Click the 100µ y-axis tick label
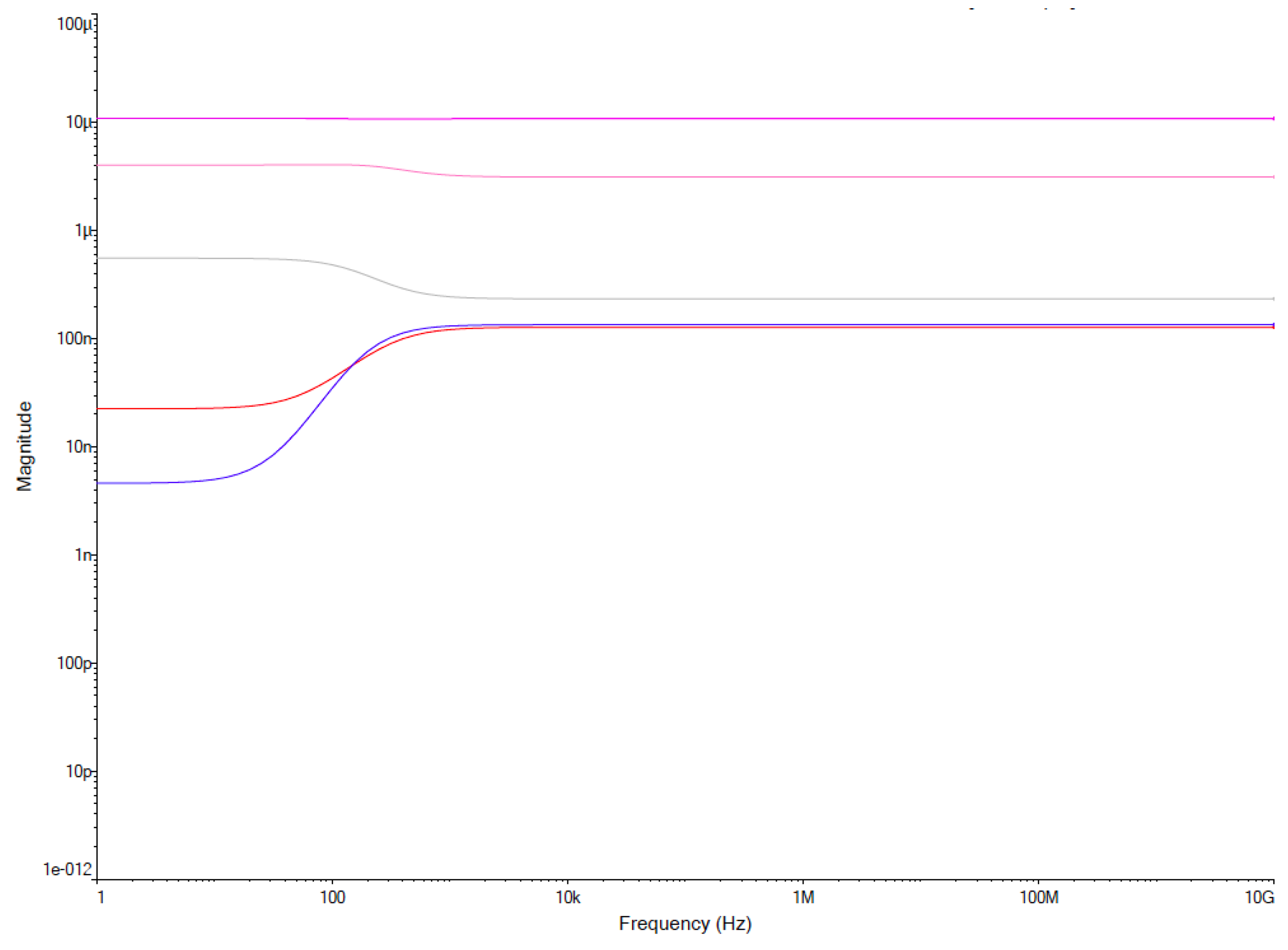 [x=75, y=24]
